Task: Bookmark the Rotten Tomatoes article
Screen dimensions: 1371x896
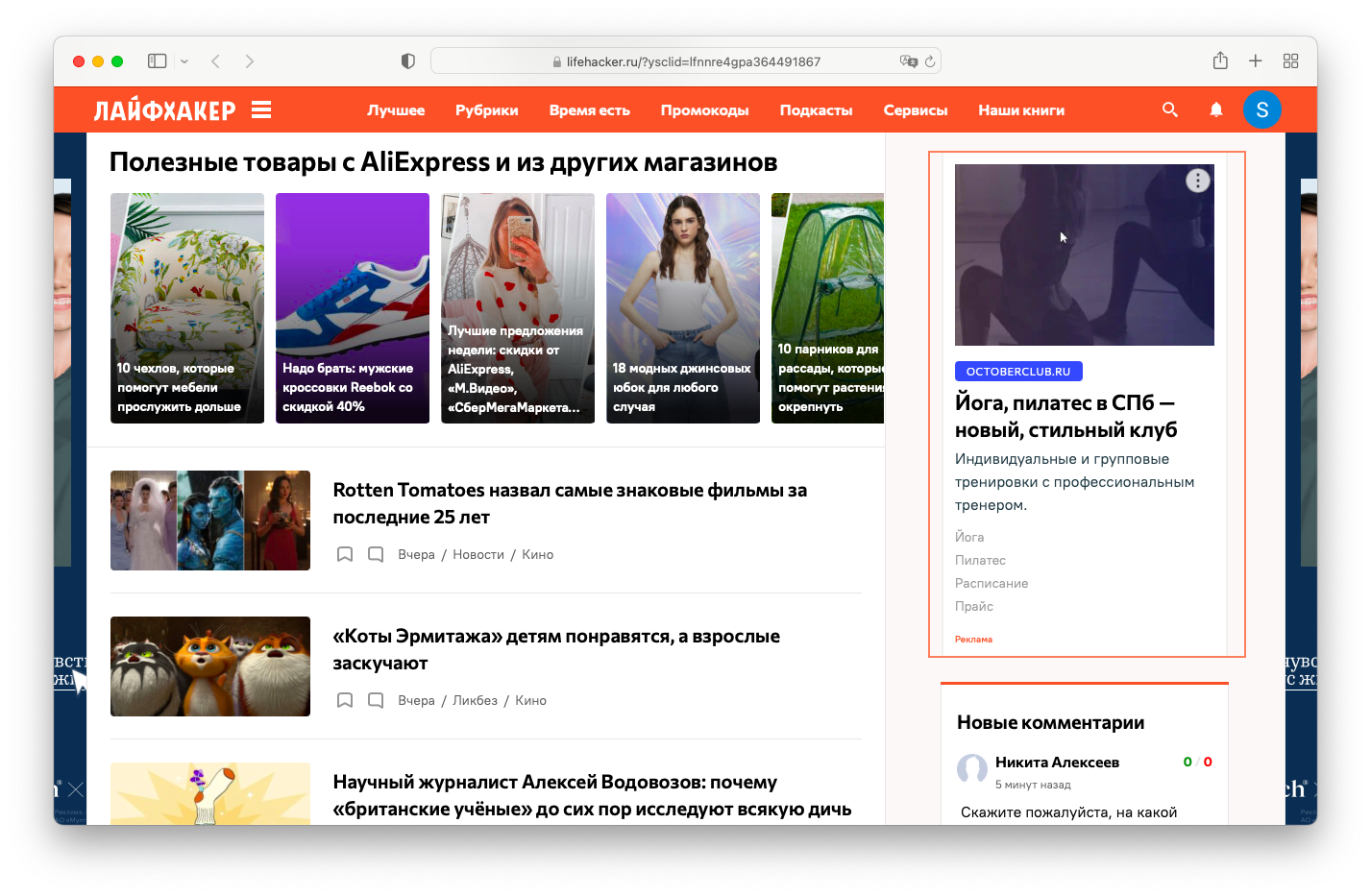Action: 344,554
